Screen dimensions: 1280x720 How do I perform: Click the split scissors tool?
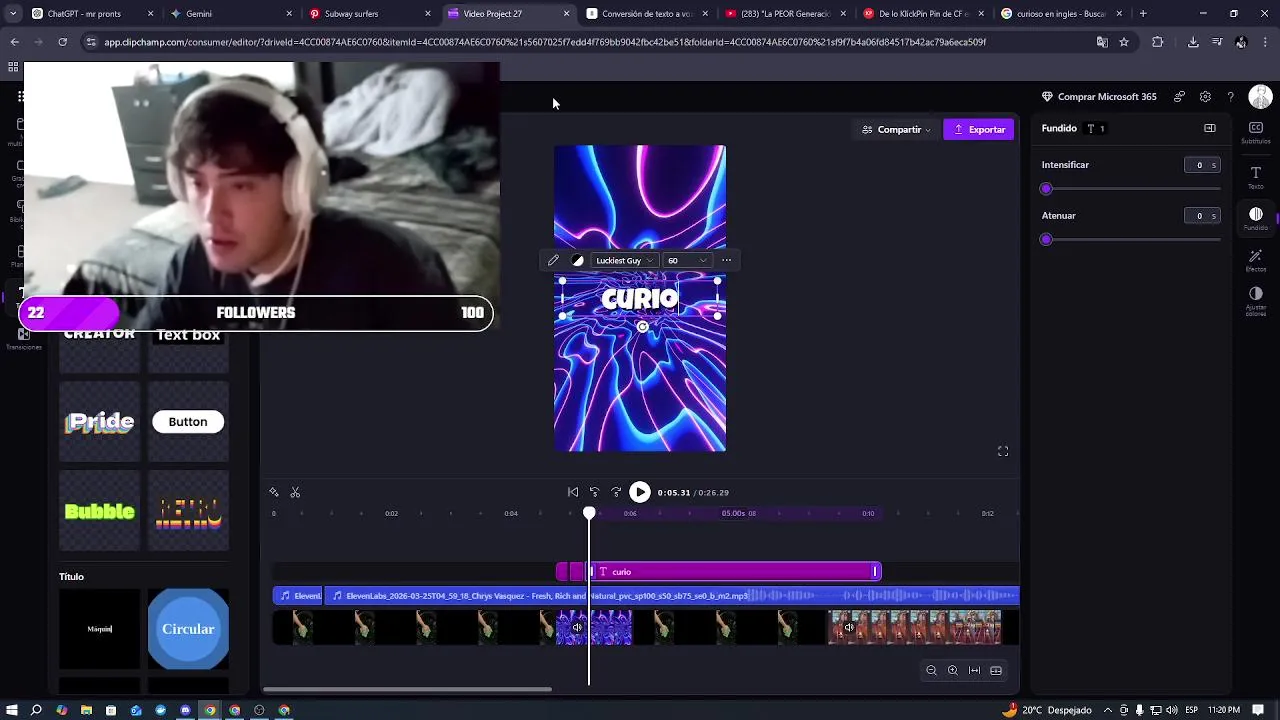click(x=295, y=492)
